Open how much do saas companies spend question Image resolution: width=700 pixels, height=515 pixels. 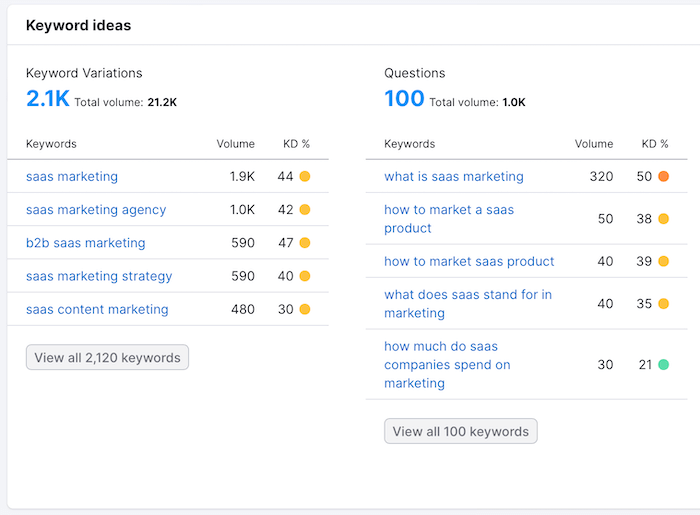447,365
